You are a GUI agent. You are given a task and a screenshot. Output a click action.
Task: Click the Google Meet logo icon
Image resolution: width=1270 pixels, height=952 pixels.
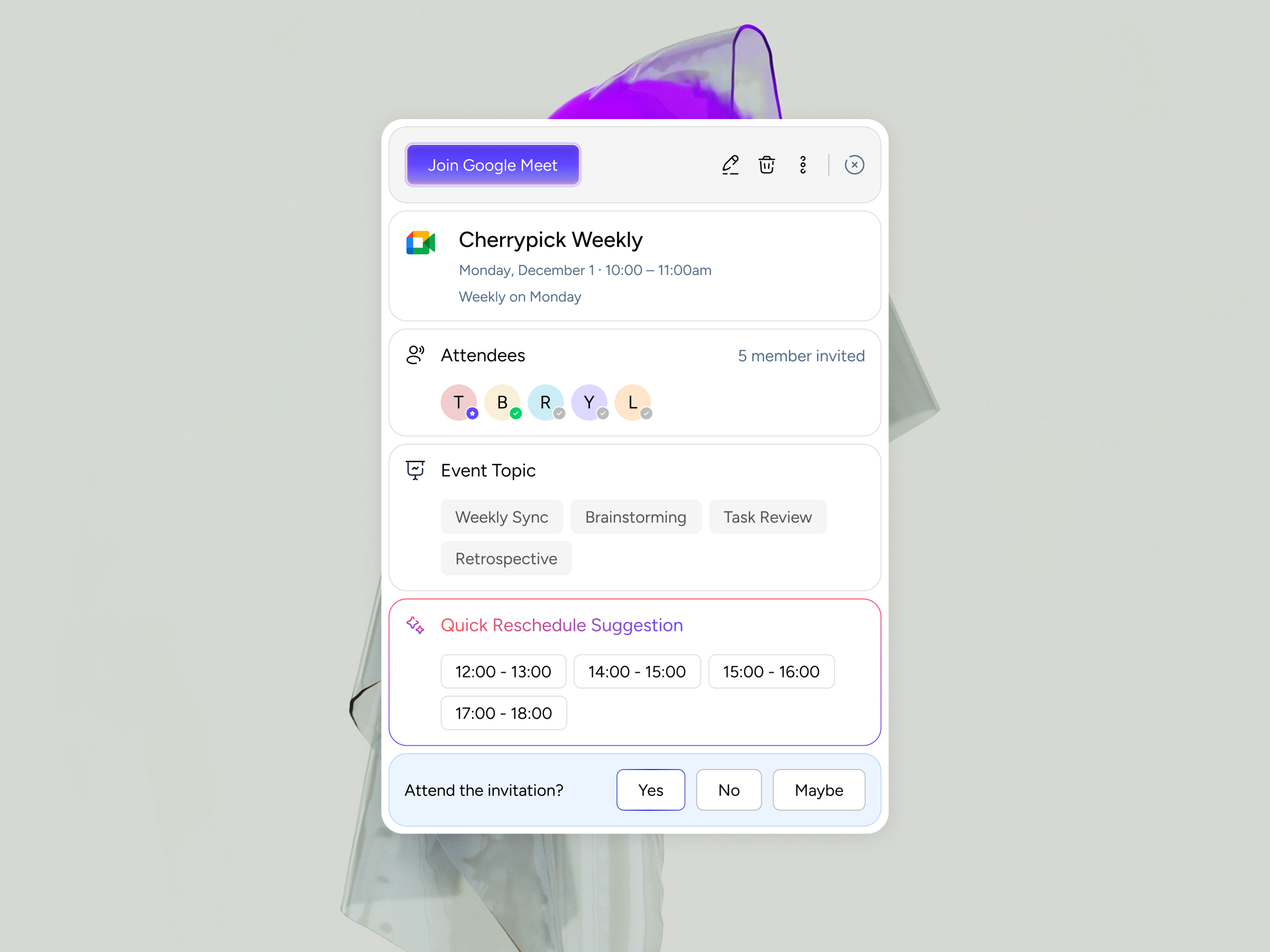click(x=421, y=243)
